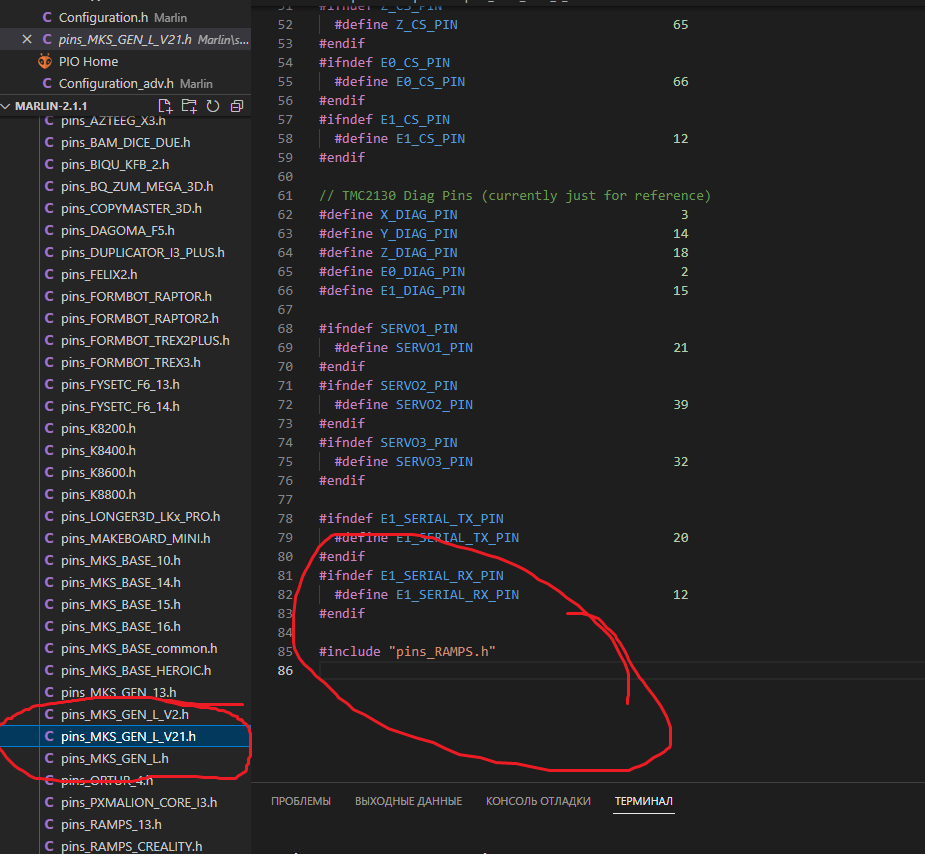Open Configuration.h from open editors
Screen dimensions: 925x854
pos(103,17)
